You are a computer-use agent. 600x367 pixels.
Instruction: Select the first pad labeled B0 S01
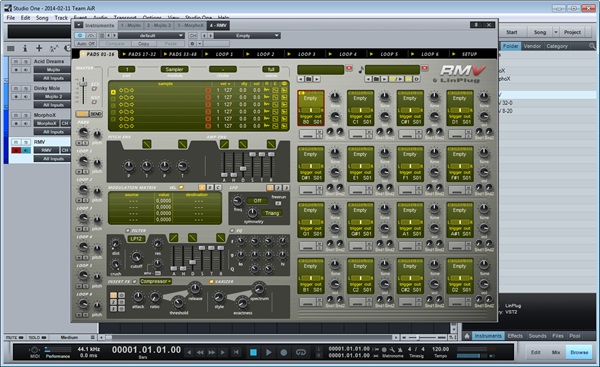click(x=310, y=108)
